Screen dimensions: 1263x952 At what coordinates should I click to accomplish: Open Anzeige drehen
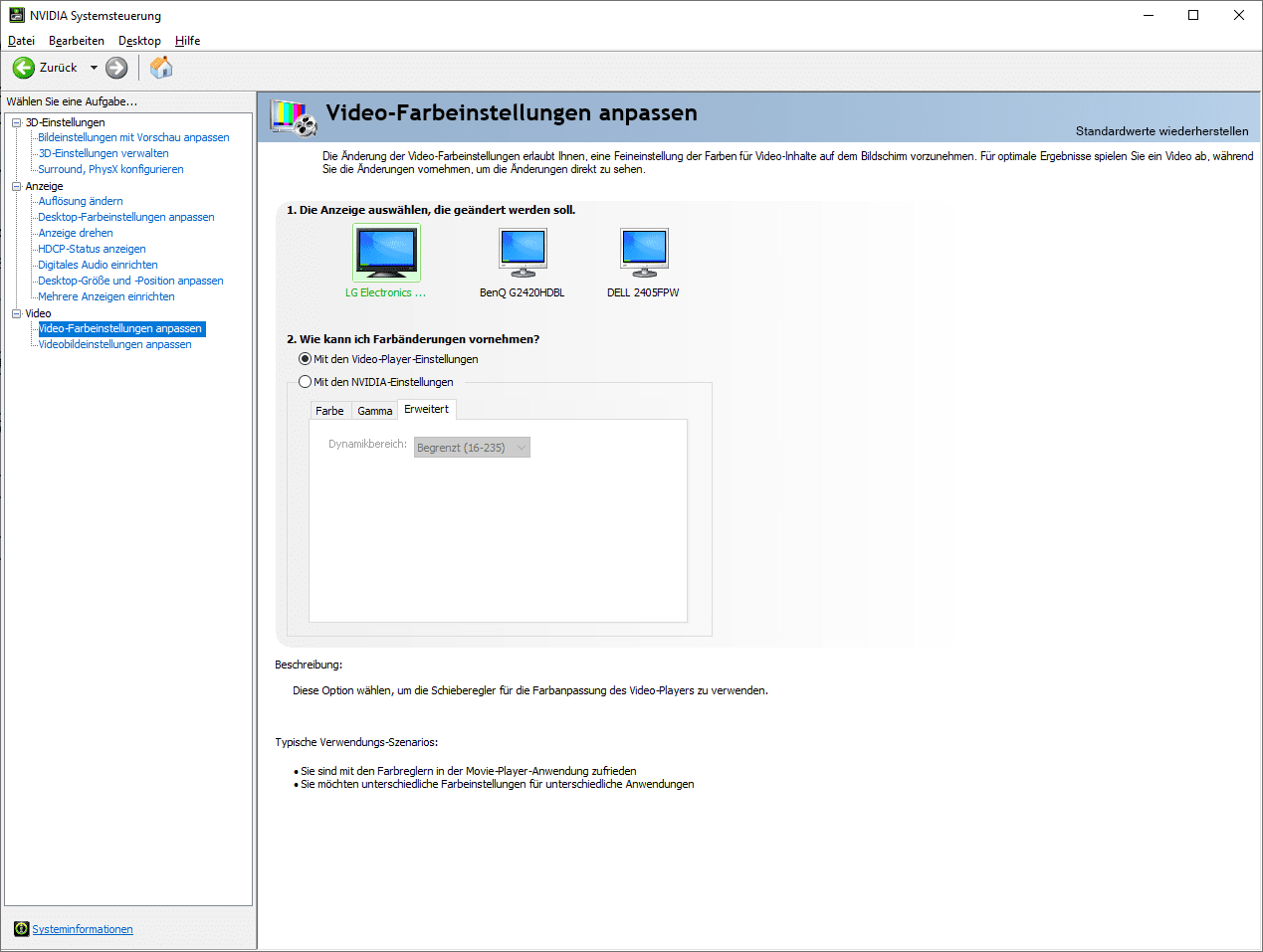[76, 233]
